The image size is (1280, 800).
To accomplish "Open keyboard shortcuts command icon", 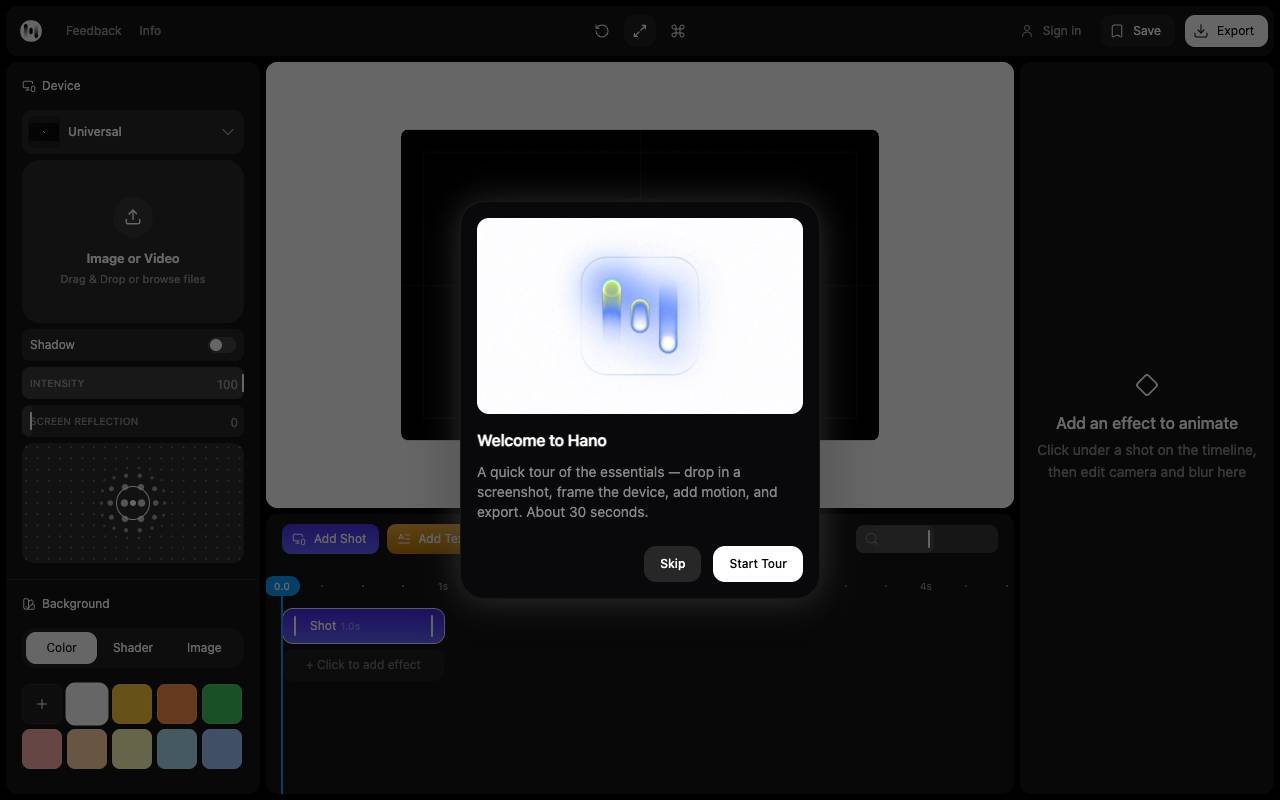I will point(678,31).
